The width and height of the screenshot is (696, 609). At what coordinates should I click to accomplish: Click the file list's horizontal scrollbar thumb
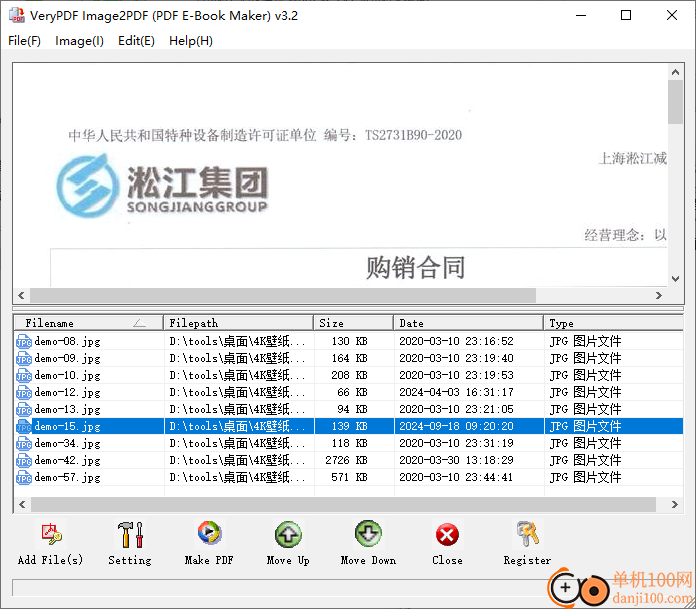tap(343, 504)
